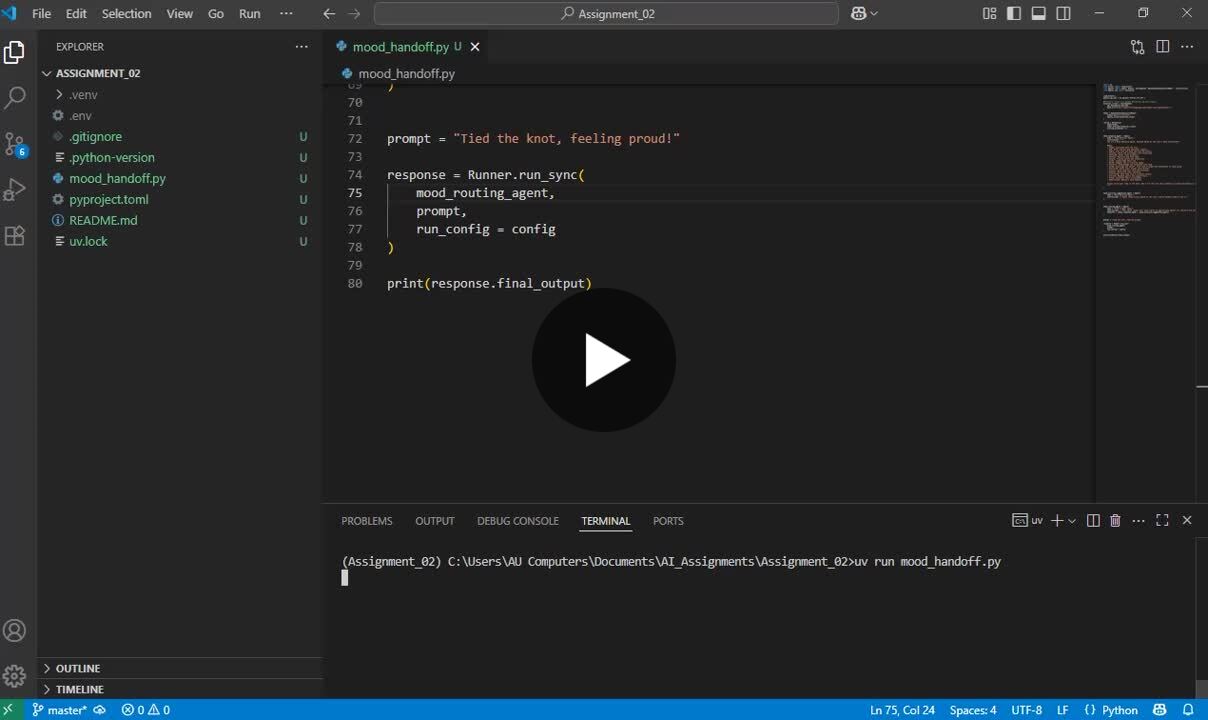Open the Accounts menu icon

(x=15, y=631)
